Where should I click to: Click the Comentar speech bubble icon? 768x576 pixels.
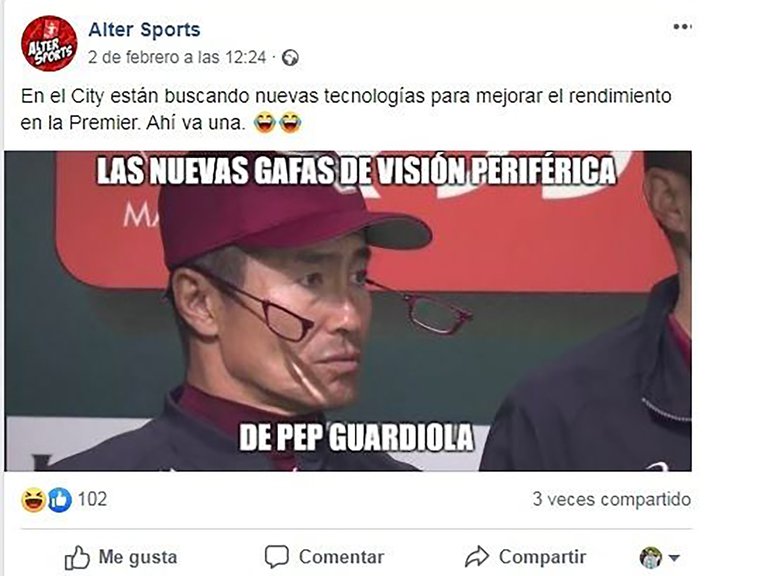[277, 557]
